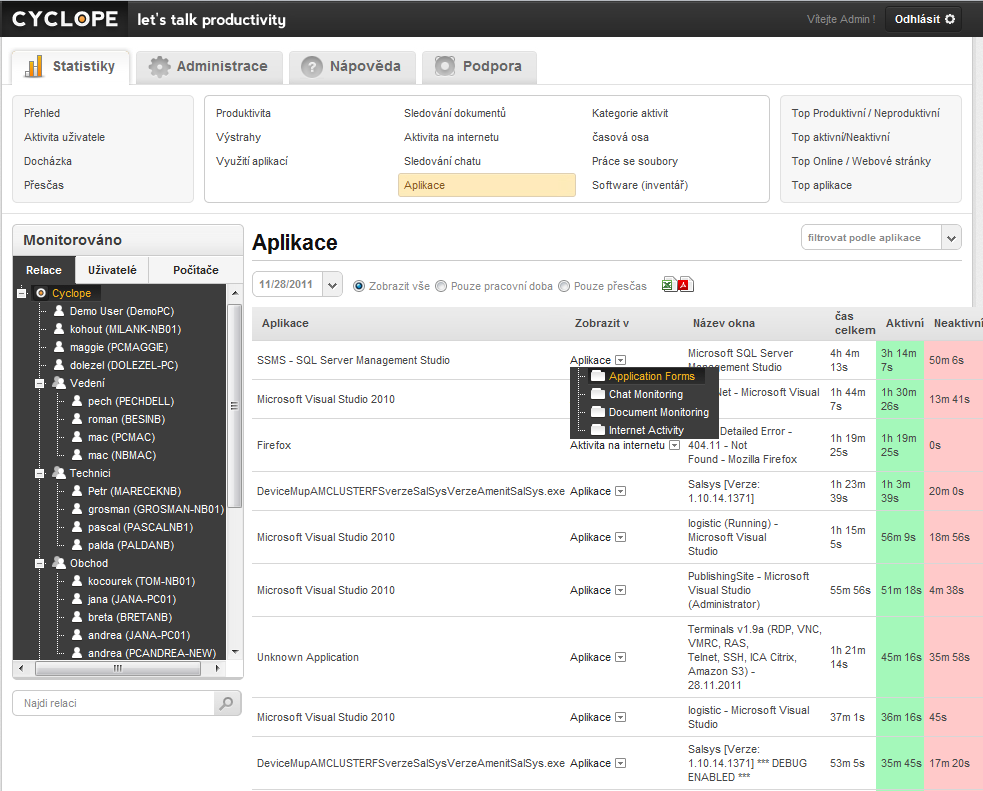Collapse the Obchod tree group
Viewport: 983px width, 791px height.
[x=39, y=563]
